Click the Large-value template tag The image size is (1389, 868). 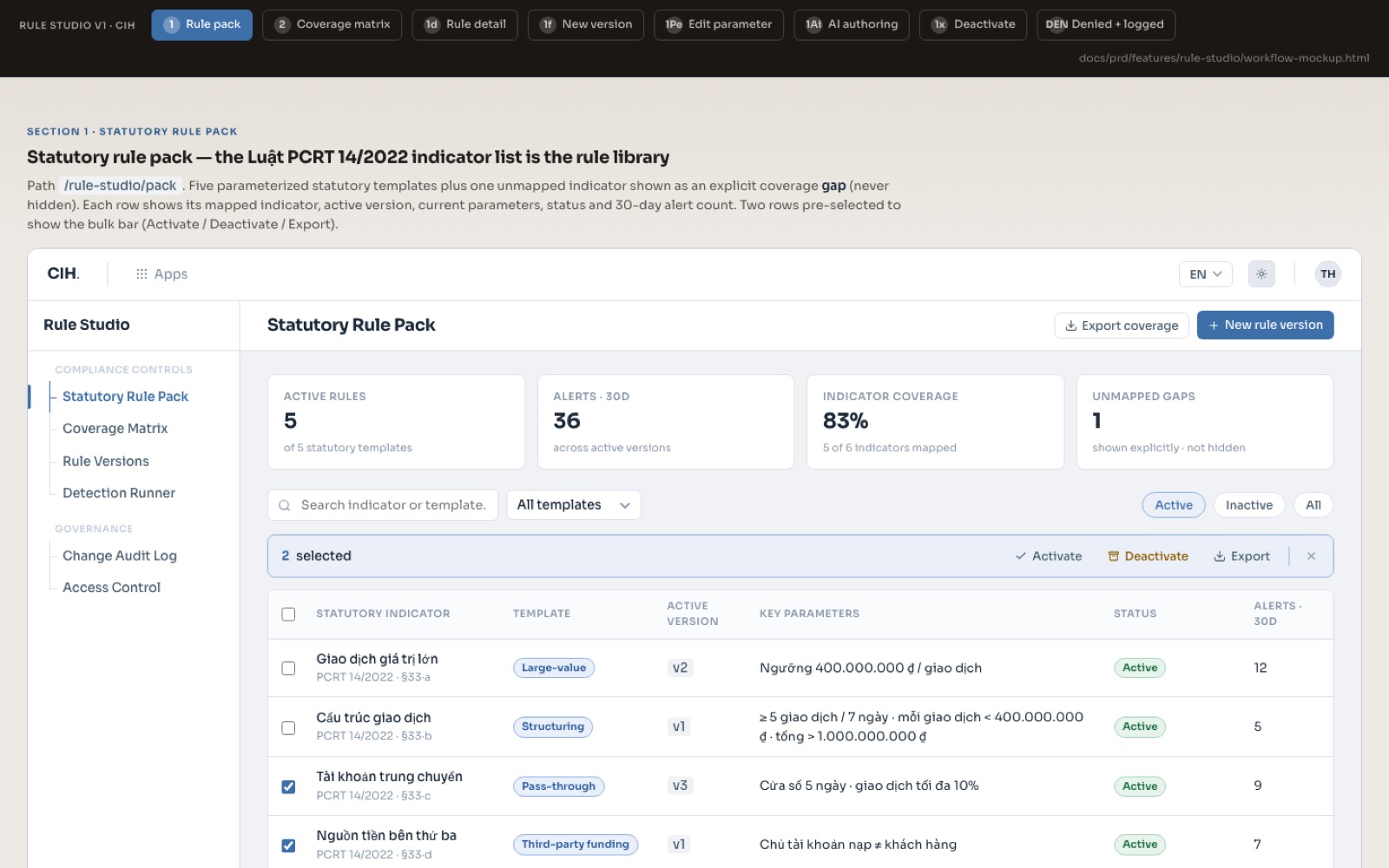pyautogui.click(x=554, y=668)
